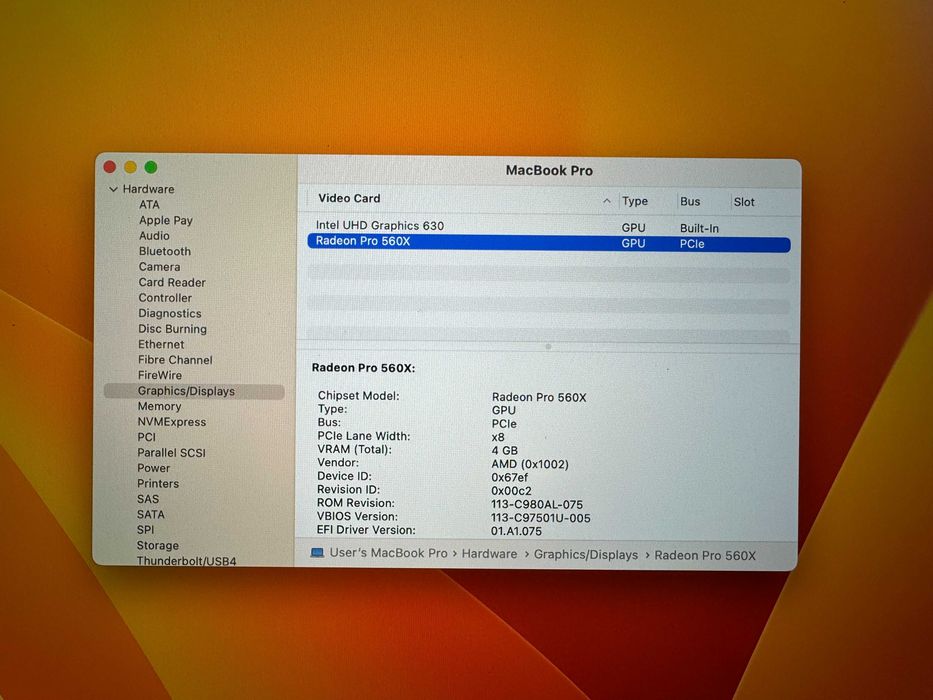Viewport: 933px width, 700px height.
Task: Click the pane split divider handle dot
Action: [x=548, y=346]
